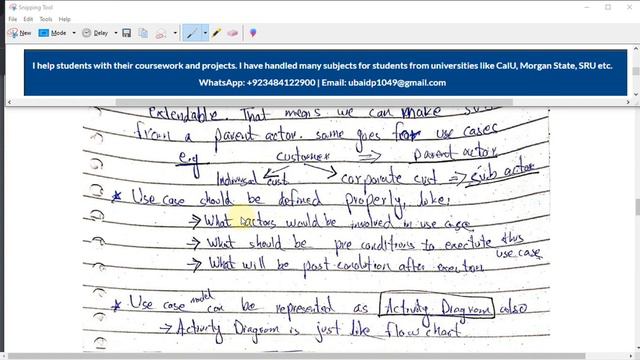Click the Delay button
Image resolution: width=640 pixels, height=360 pixels.
(x=95, y=33)
